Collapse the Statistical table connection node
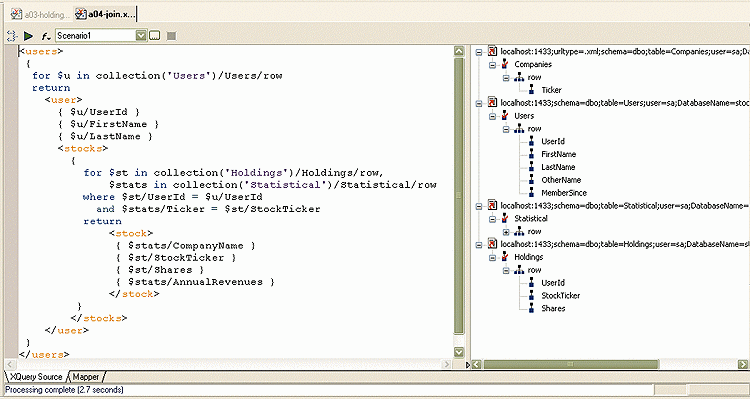The height and width of the screenshot is (399, 750). coord(479,206)
